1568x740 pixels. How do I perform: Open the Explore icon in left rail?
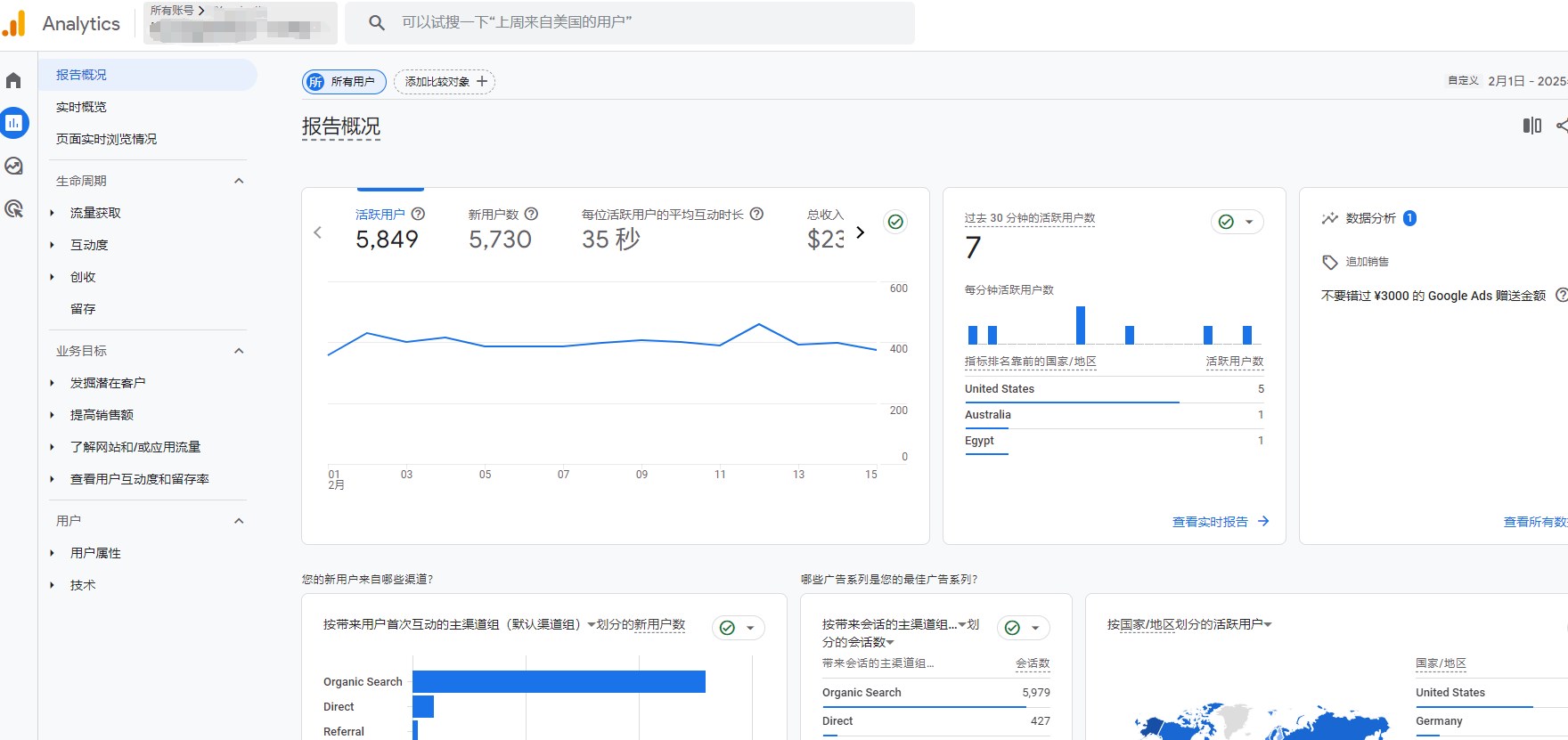13,167
